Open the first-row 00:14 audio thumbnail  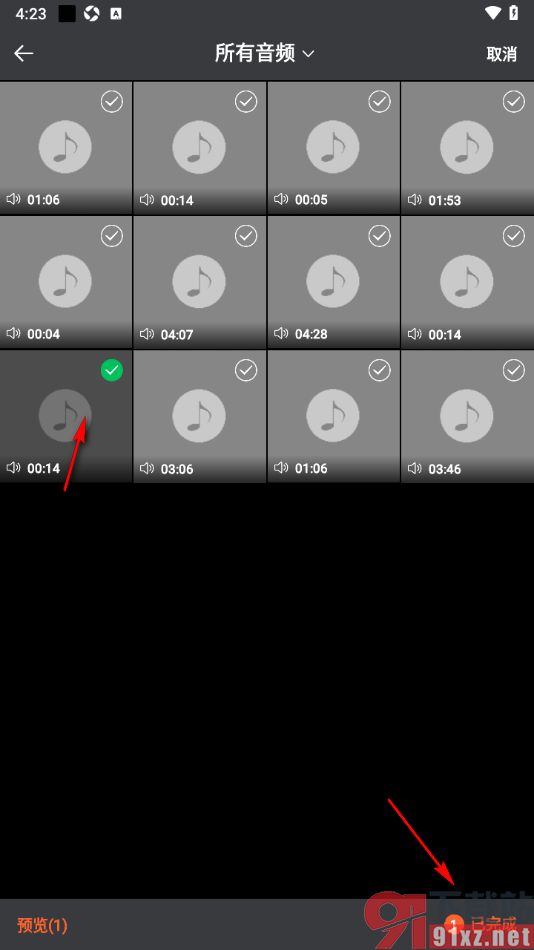(x=199, y=148)
